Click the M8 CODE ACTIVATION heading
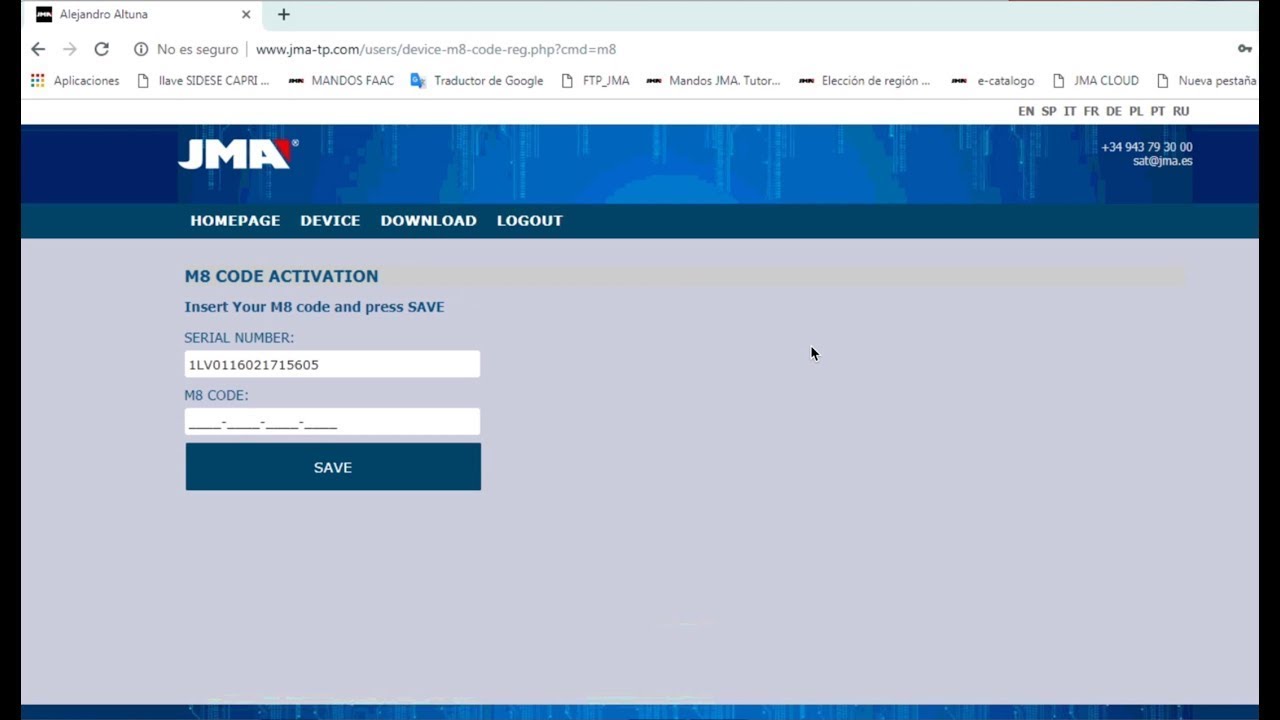The height and width of the screenshot is (720, 1280). point(281,276)
